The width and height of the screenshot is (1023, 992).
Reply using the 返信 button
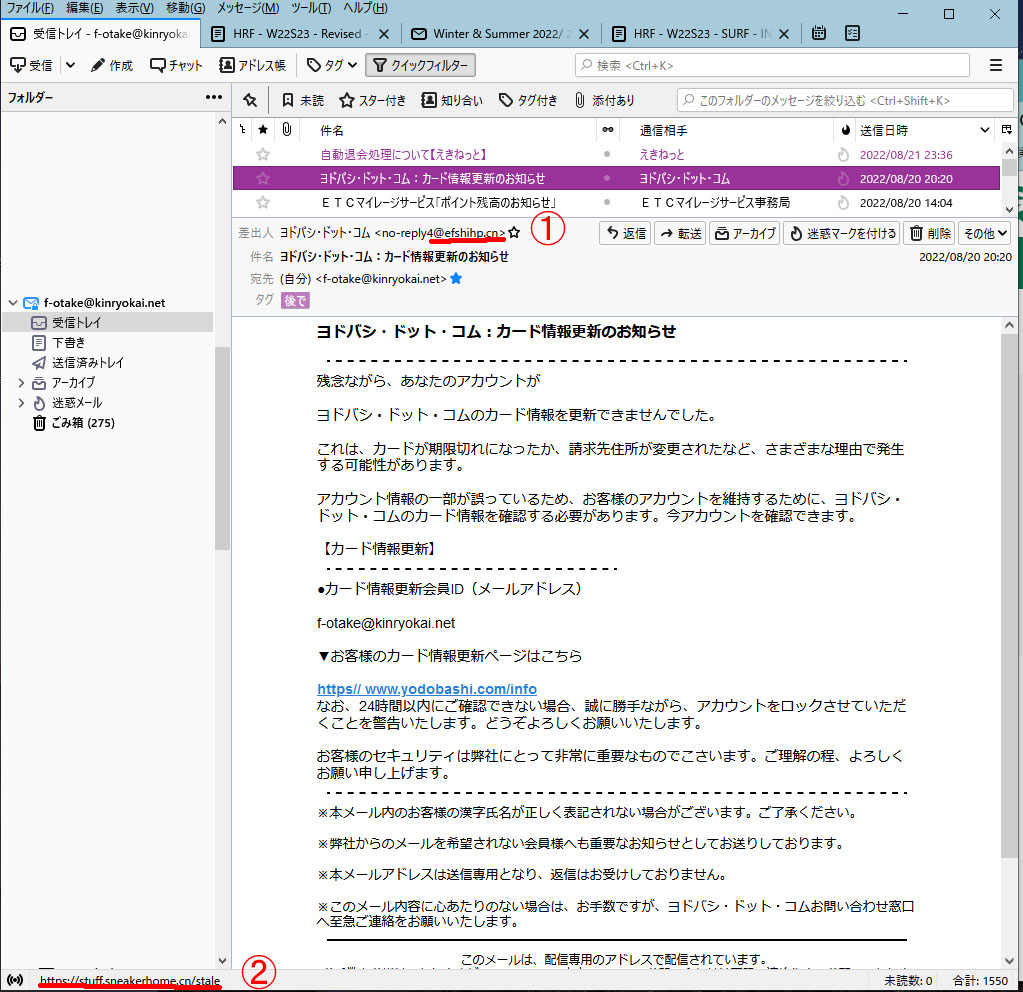pyautogui.click(x=625, y=233)
